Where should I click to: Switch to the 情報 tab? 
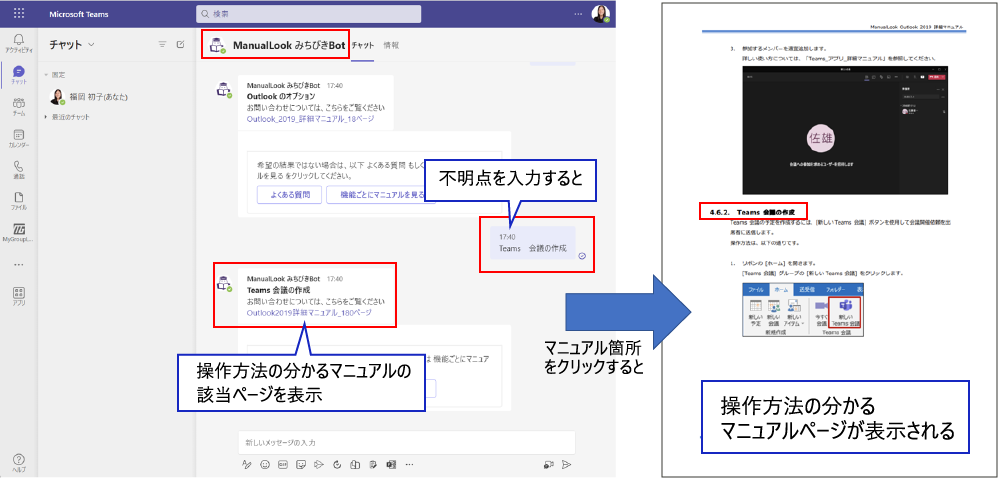tap(391, 46)
